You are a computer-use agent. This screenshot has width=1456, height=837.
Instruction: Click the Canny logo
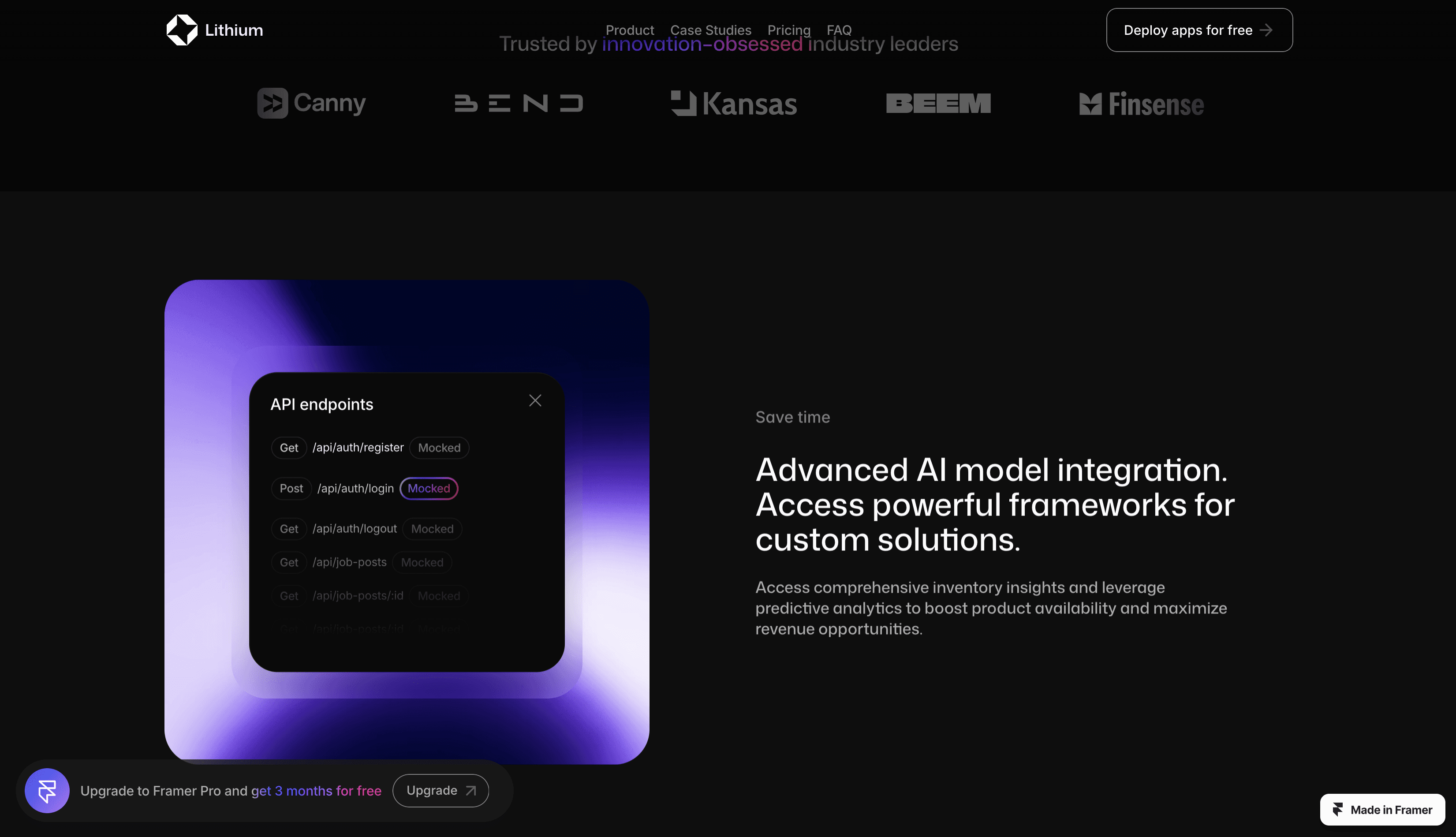(312, 104)
